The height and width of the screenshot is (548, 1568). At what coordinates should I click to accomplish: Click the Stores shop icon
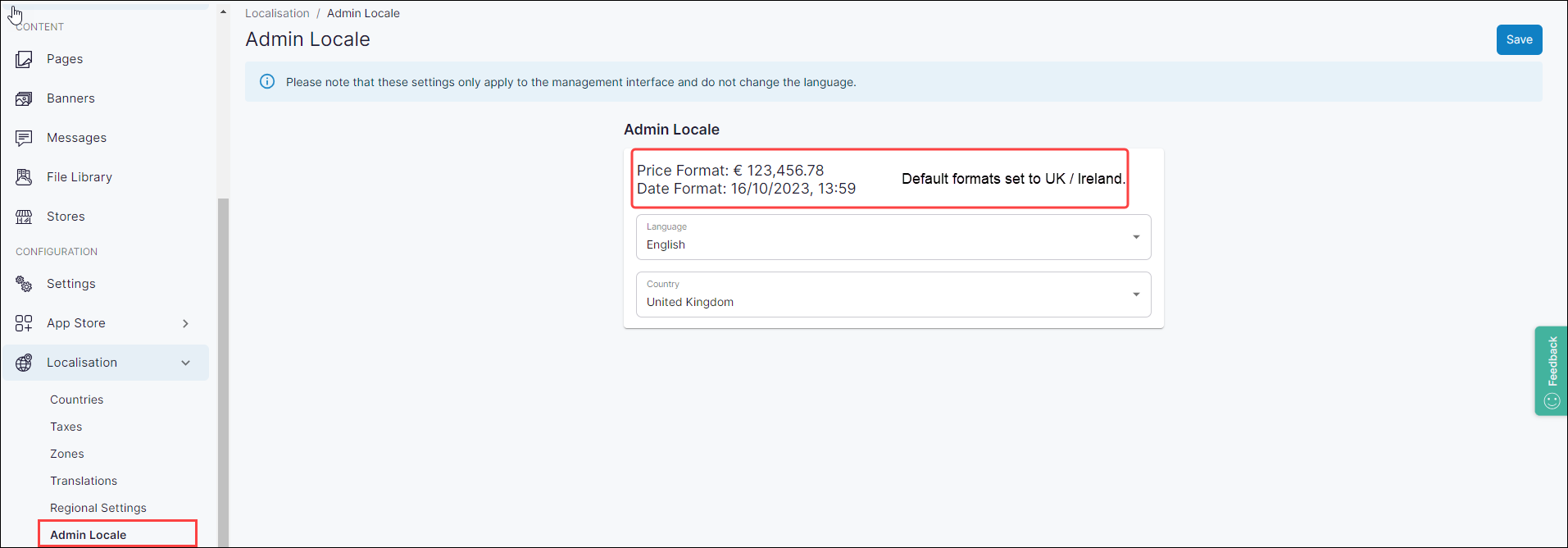pos(24,217)
